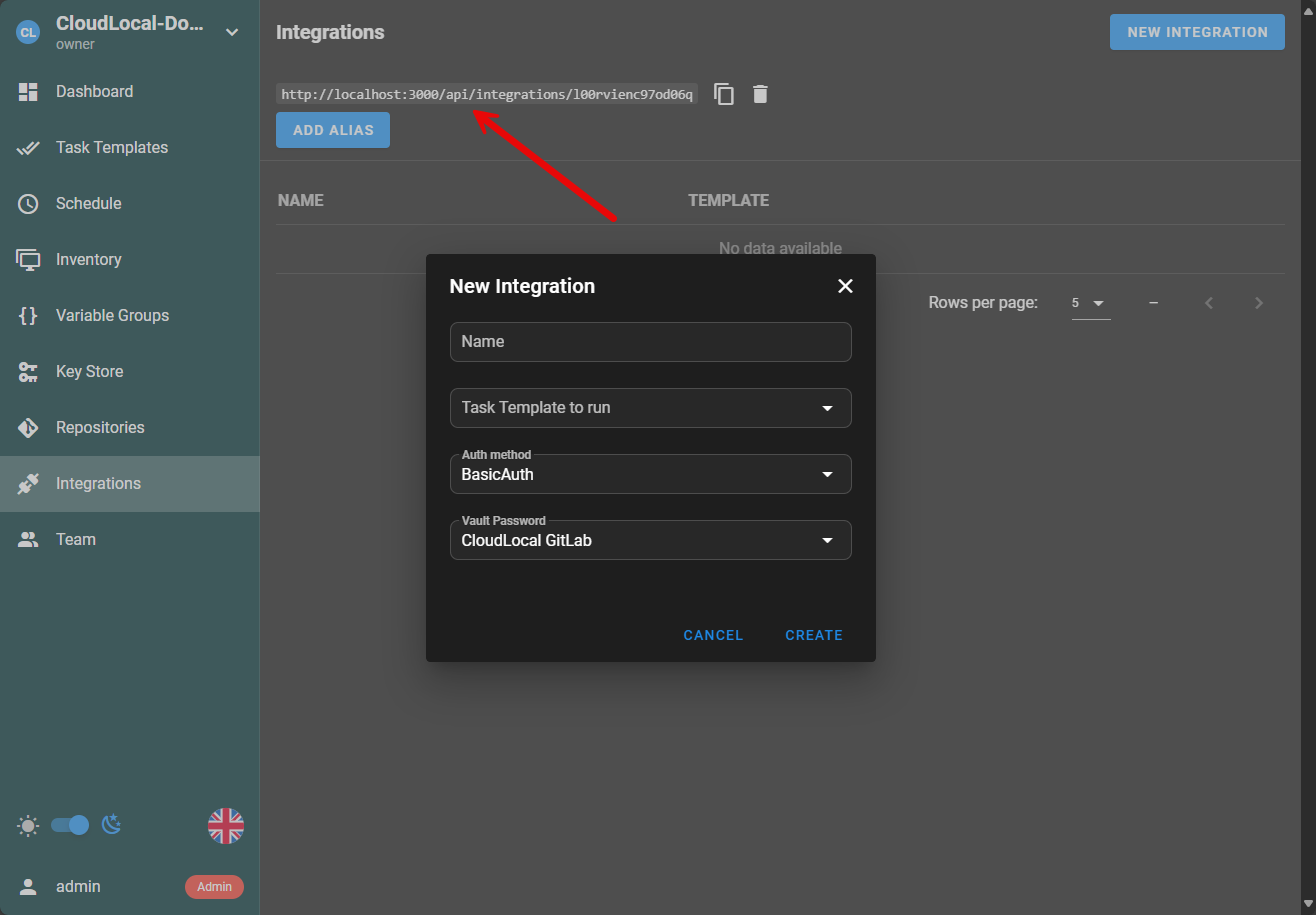Image resolution: width=1316 pixels, height=915 pixels.
Task: Click the Key Store key icon
Action: click(x=28, y=372)
